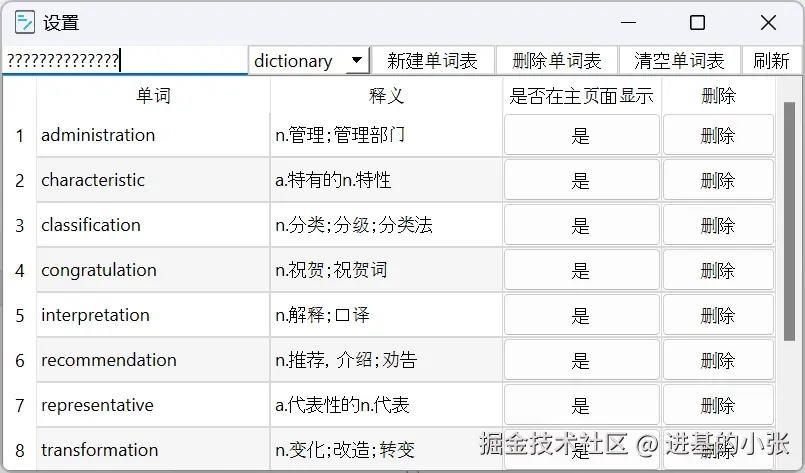Select definition cell n.分类;分级;分类法

point(386,225)
